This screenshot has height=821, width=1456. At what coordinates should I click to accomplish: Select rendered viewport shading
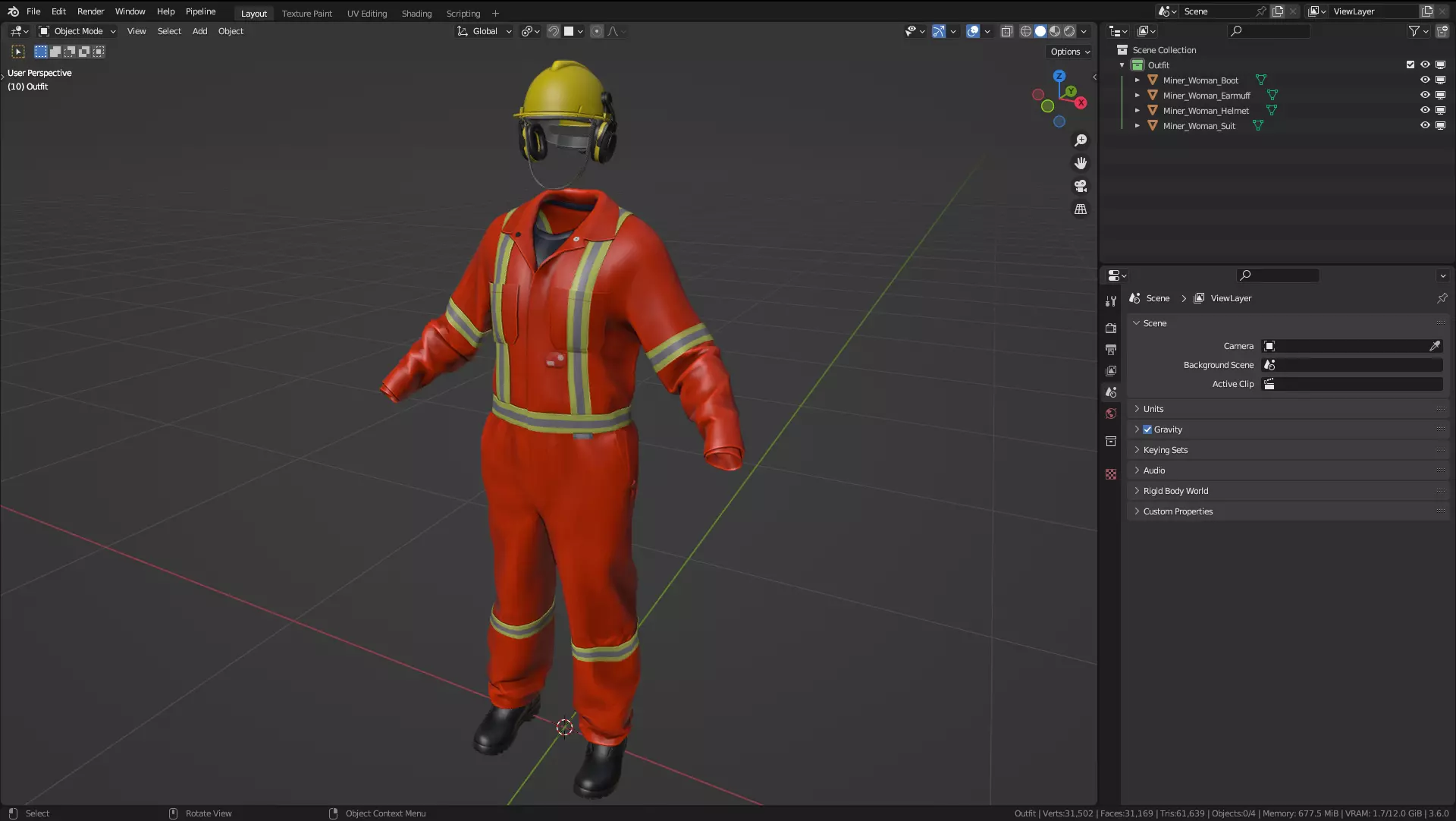tap(1069, 31)
